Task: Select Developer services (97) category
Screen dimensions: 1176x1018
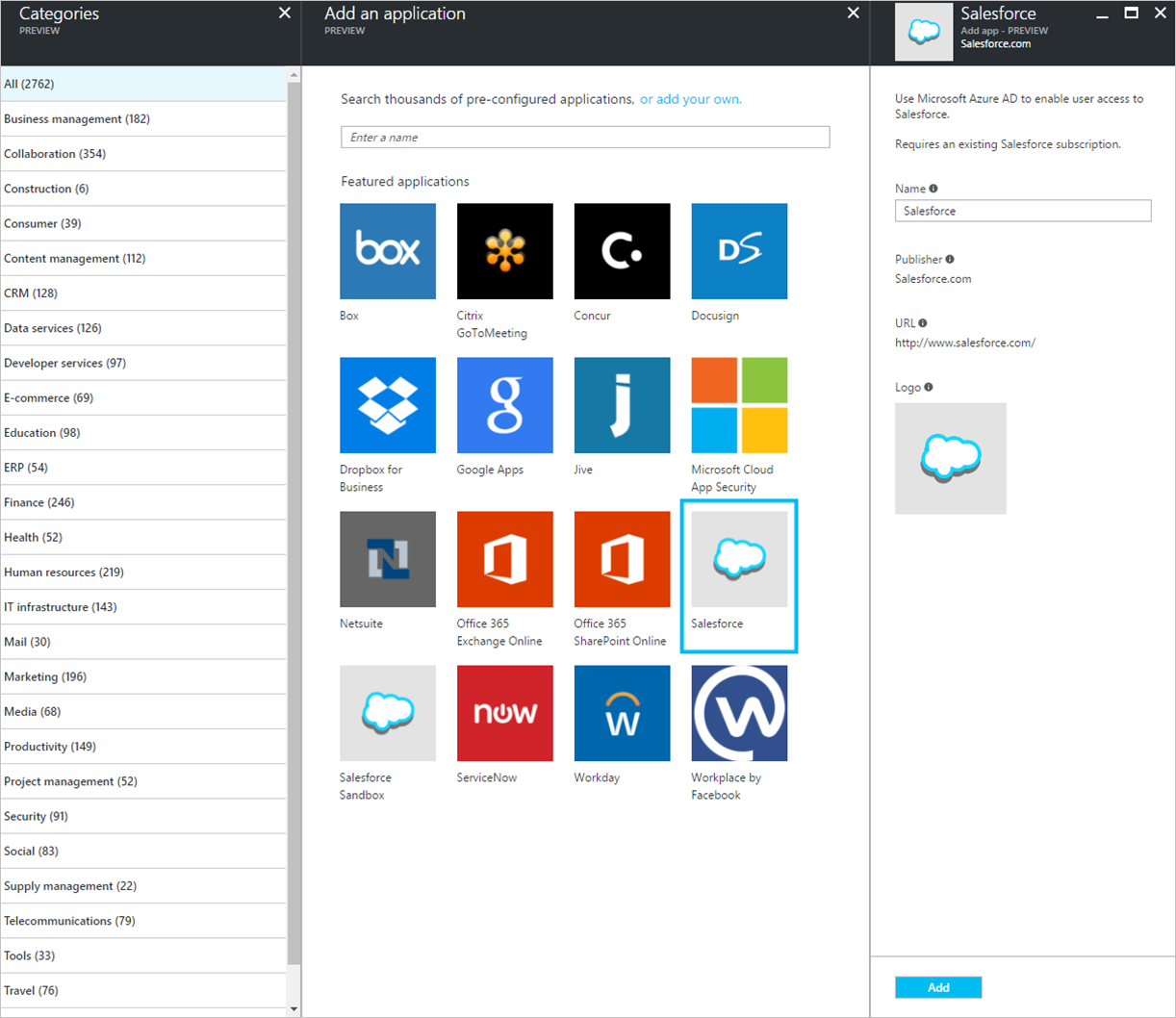Action: (143, 363)
